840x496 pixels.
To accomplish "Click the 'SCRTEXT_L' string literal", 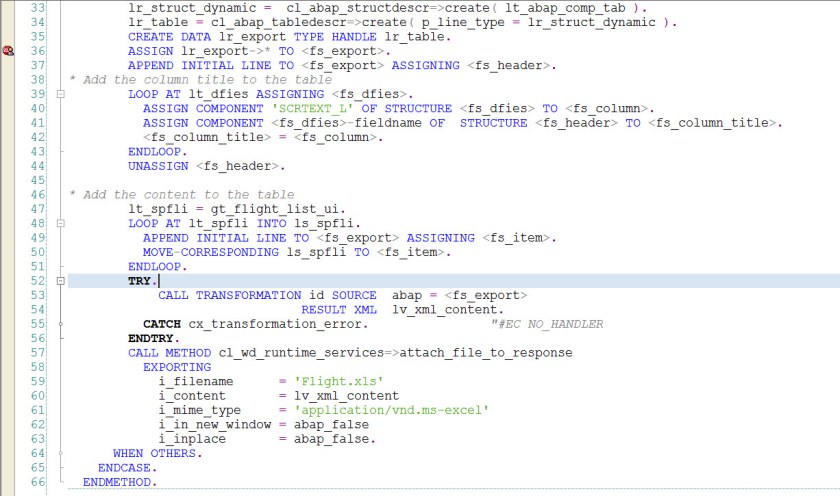I will tap(312, 109).
